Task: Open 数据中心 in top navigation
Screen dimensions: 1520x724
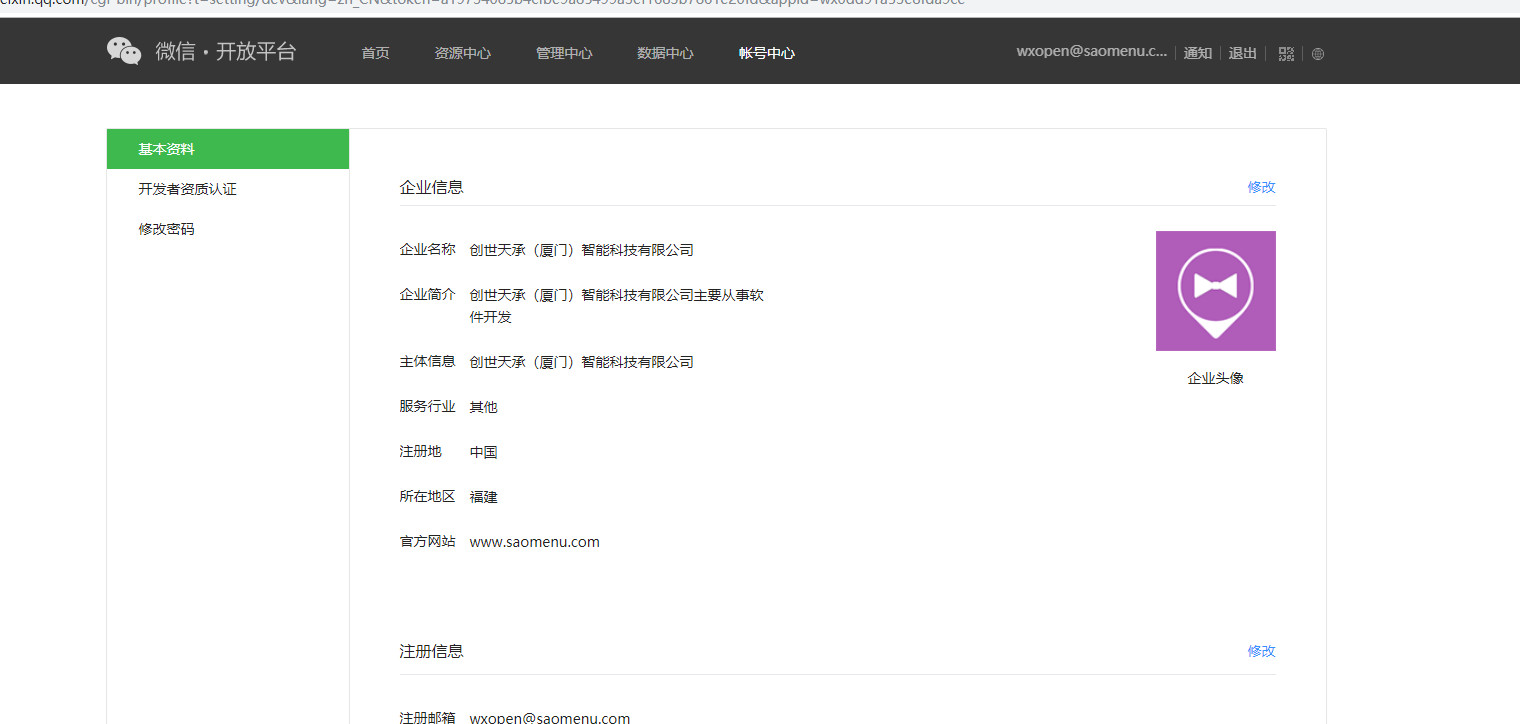Action: tap(665, 53)
